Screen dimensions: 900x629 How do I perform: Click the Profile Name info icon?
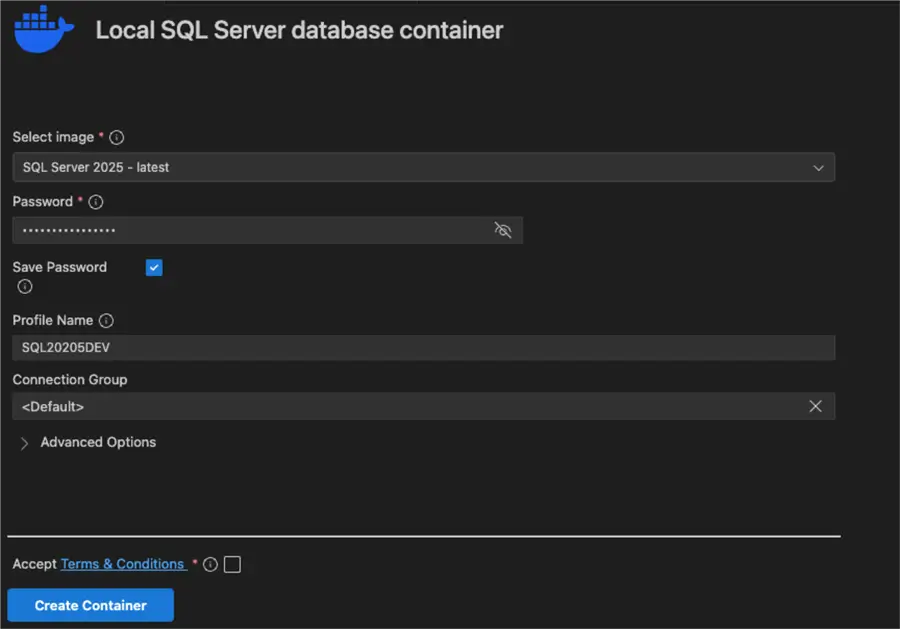coord(106,321)
